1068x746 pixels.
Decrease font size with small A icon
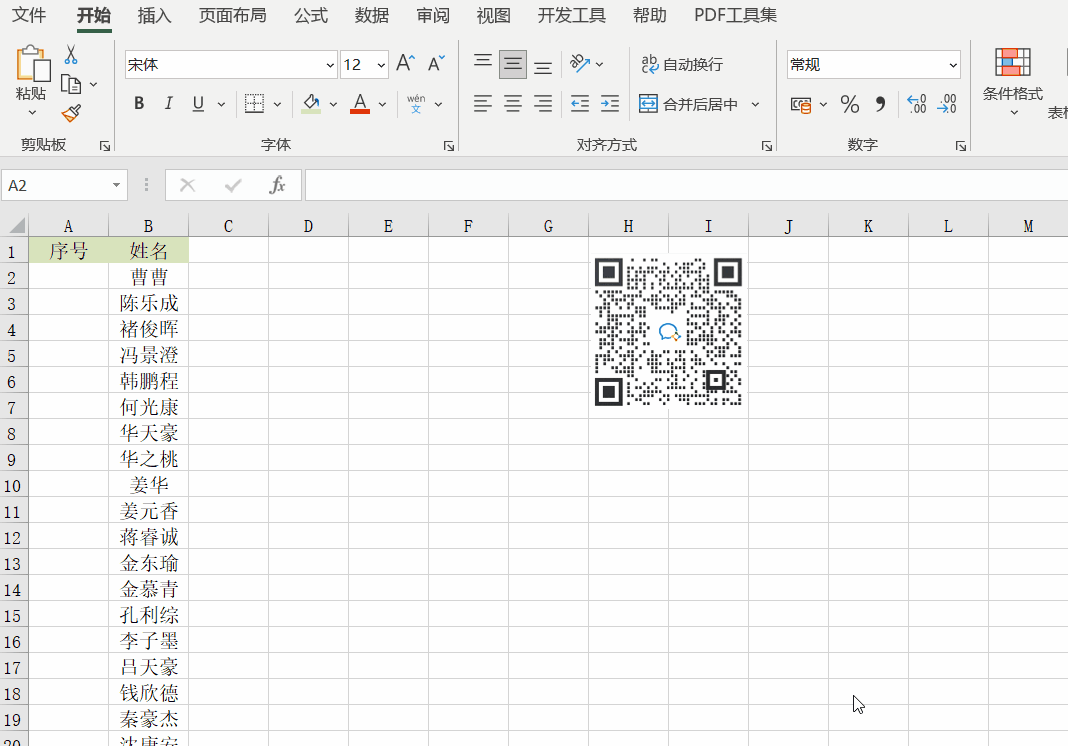click(436, 64)
